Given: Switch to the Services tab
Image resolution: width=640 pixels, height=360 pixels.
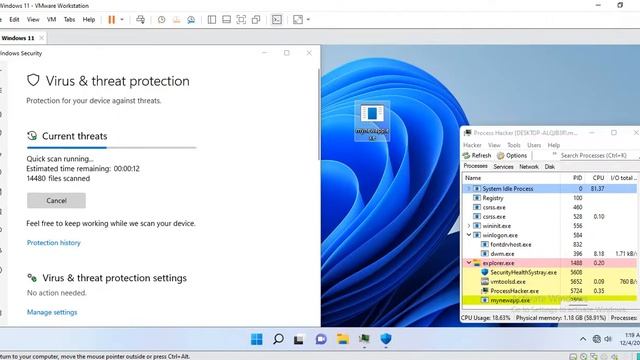Looking at the screenshot, I should [503, 167].
